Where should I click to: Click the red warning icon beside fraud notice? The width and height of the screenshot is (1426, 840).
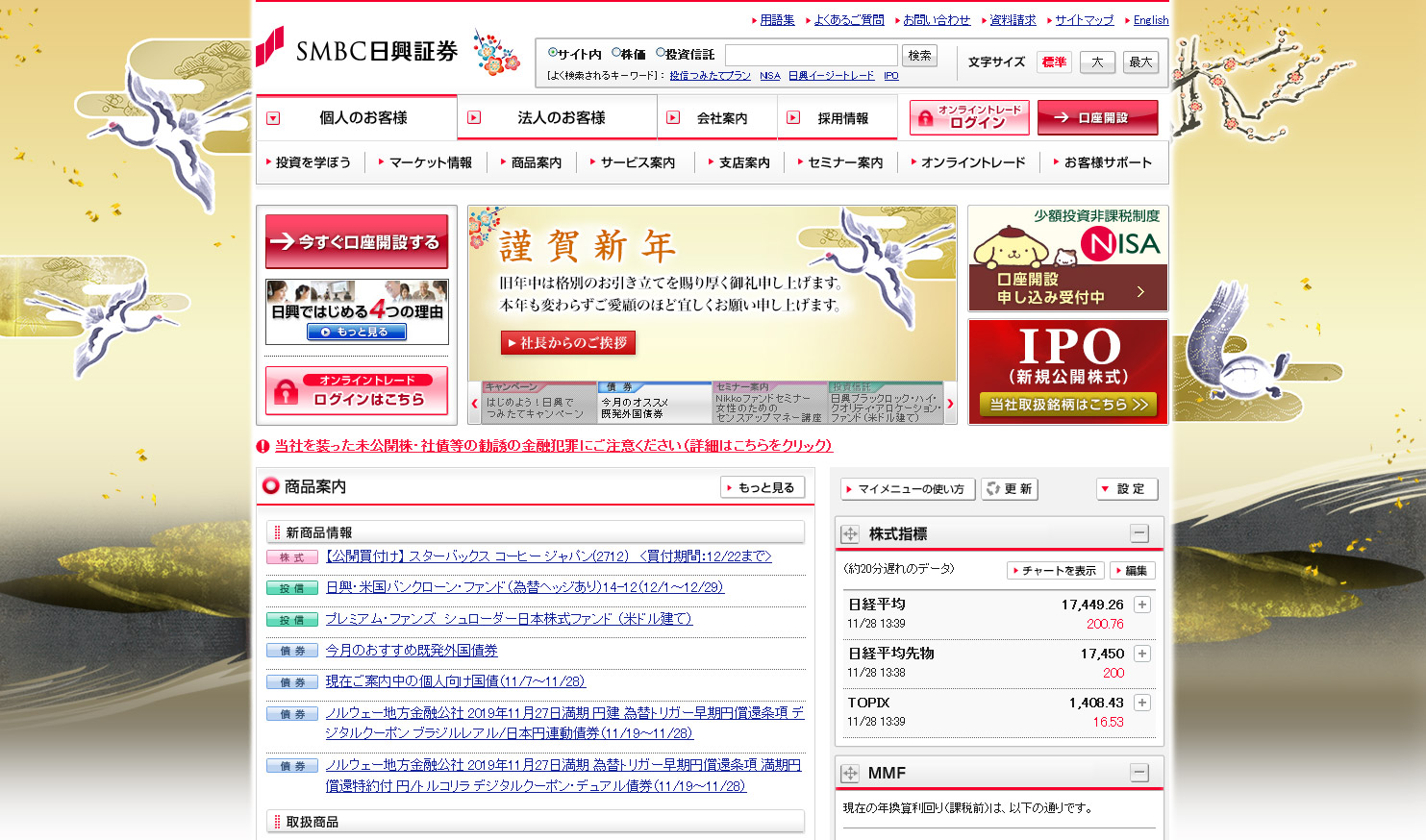(x=263, y=446)
